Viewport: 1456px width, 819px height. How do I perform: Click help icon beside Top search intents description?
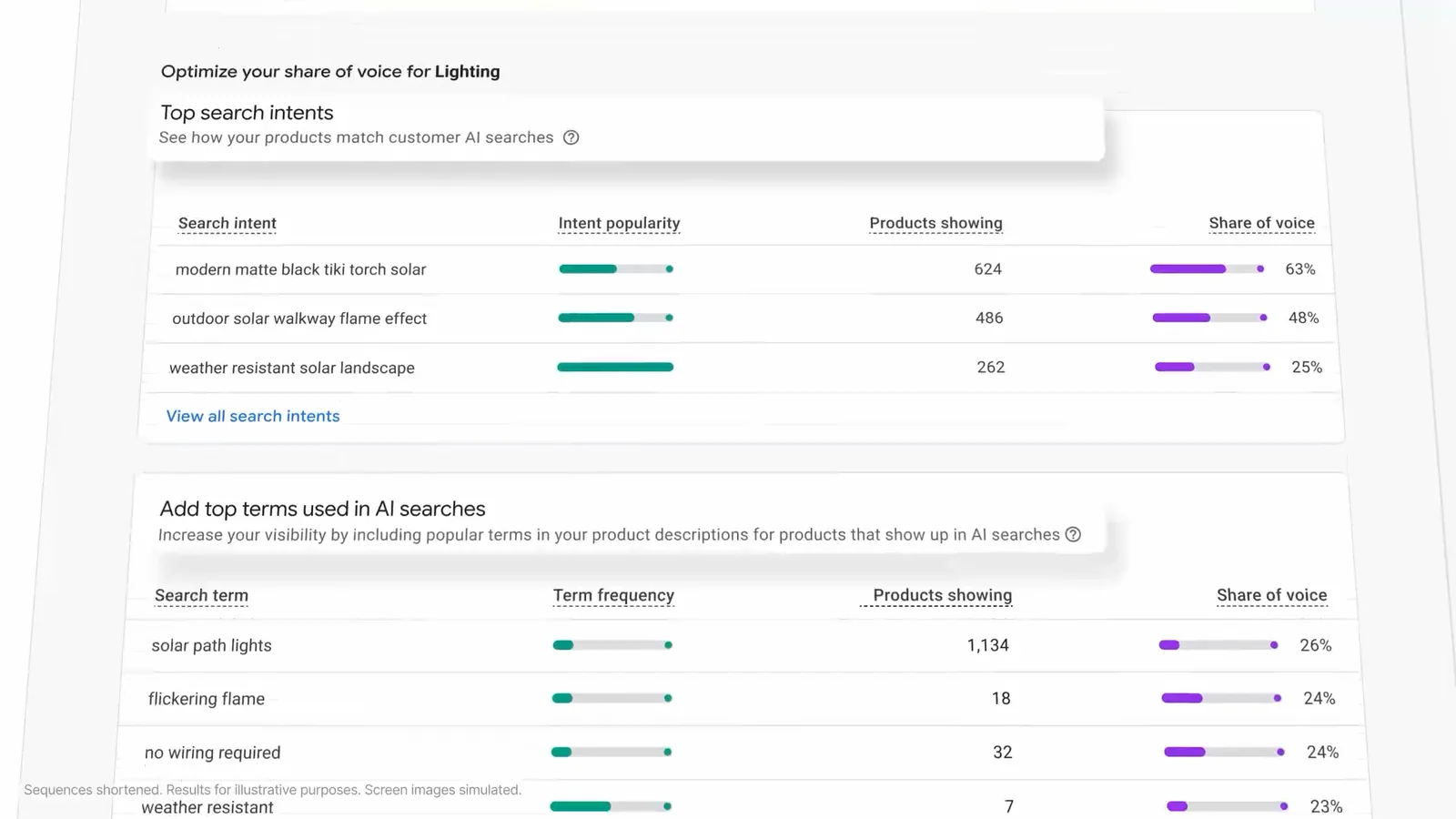coord(571,137)
